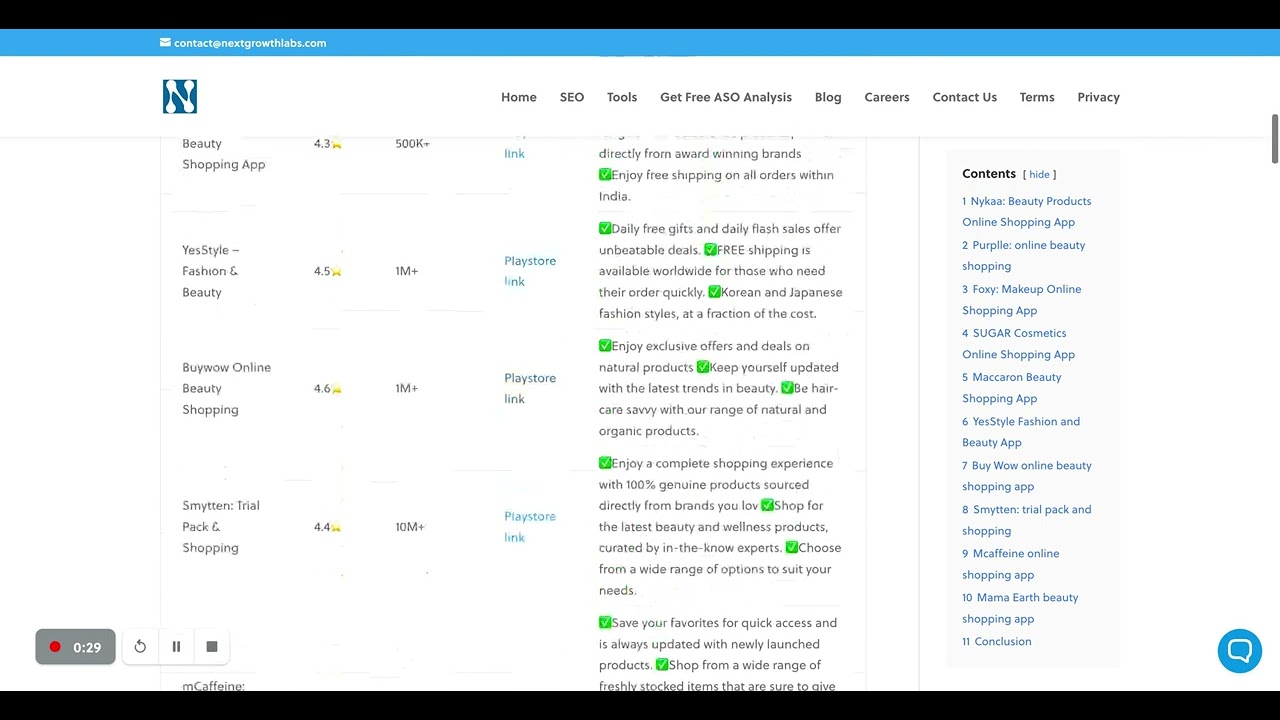Jump to Purplle: online beauty shopping entry
The height and width of the screenshot is (720, 1280).
coord(1024,256)
